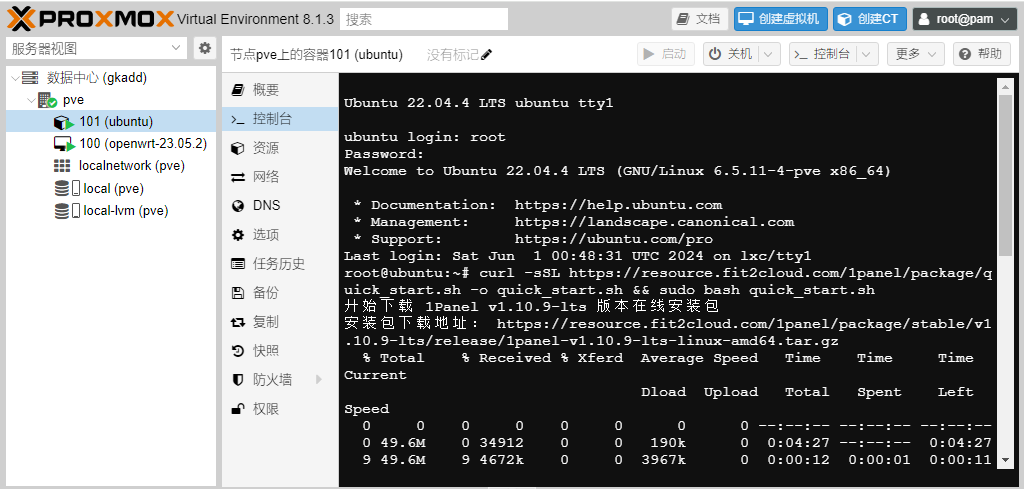Image resolution: width=1024 pixels, height=489 pixels.
Task: Open the root@pam user menu
Action: [x=965, y=19]
